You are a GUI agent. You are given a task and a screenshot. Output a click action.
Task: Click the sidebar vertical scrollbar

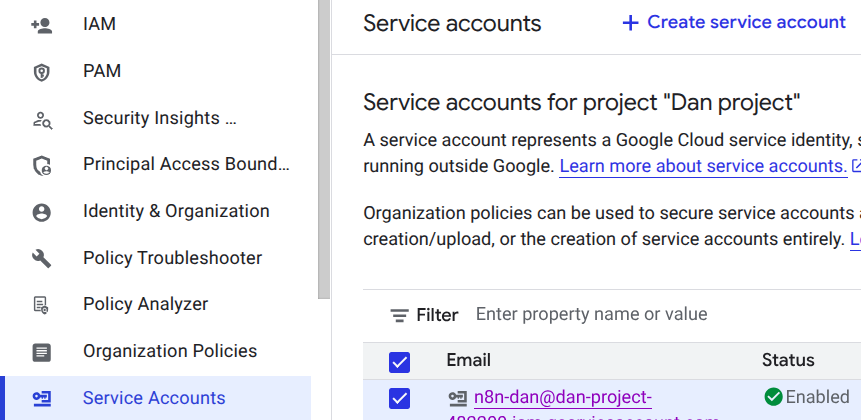323,150
